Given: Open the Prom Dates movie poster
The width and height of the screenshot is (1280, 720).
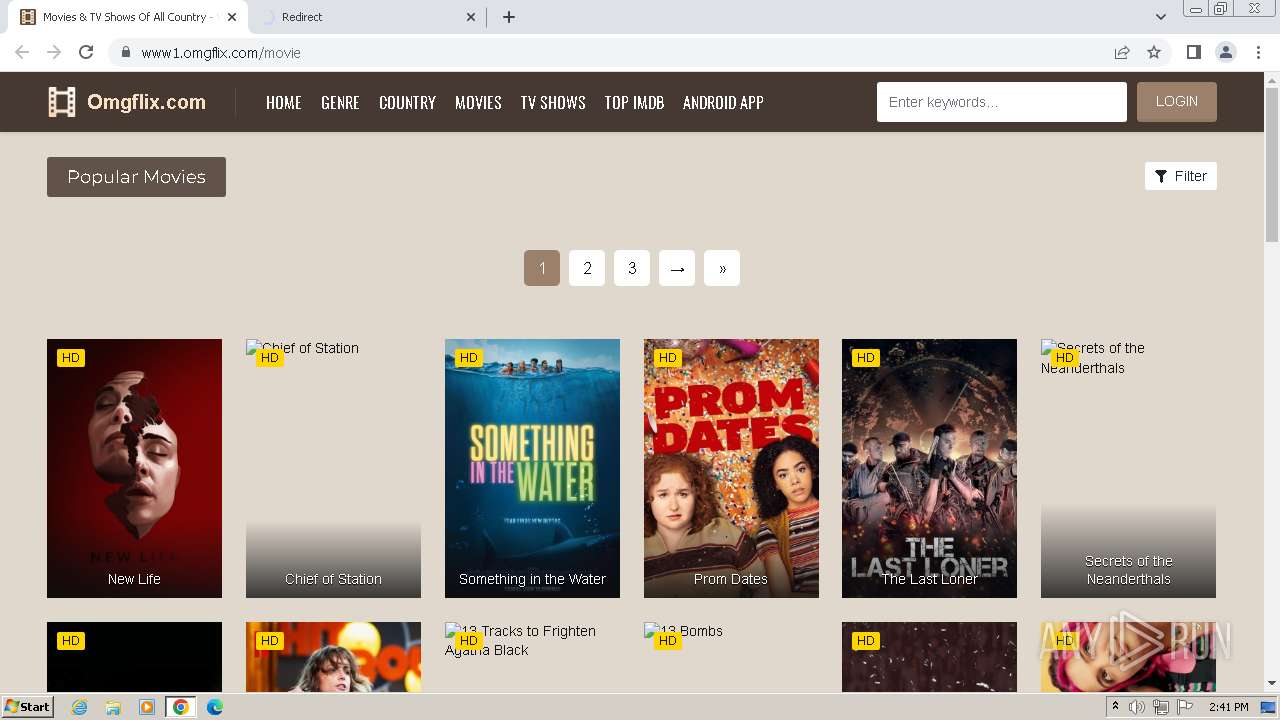Looking at the screenshot, I should coord(731,468).
